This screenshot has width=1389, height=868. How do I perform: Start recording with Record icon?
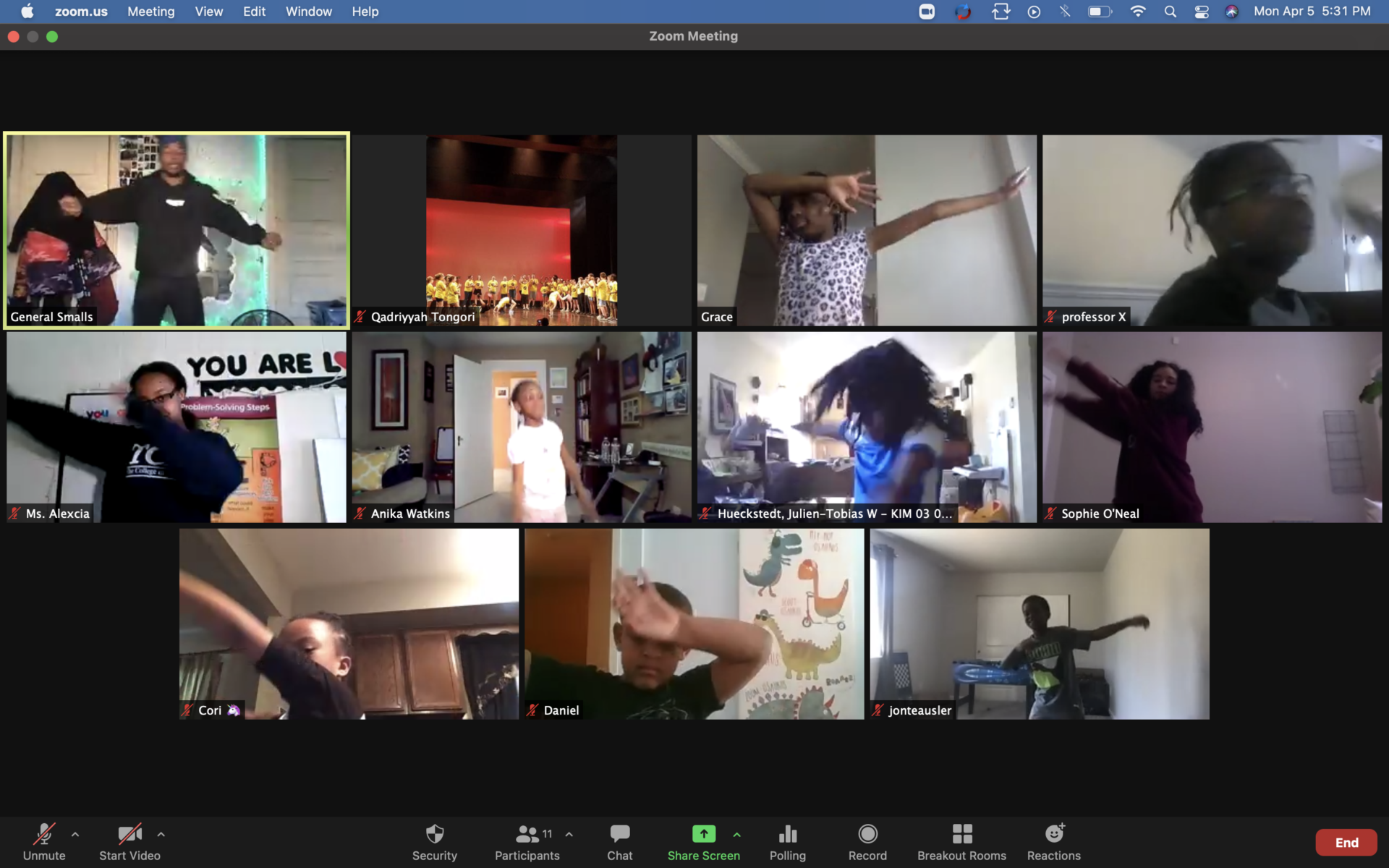pyautogui.click(x=867, y=835)
